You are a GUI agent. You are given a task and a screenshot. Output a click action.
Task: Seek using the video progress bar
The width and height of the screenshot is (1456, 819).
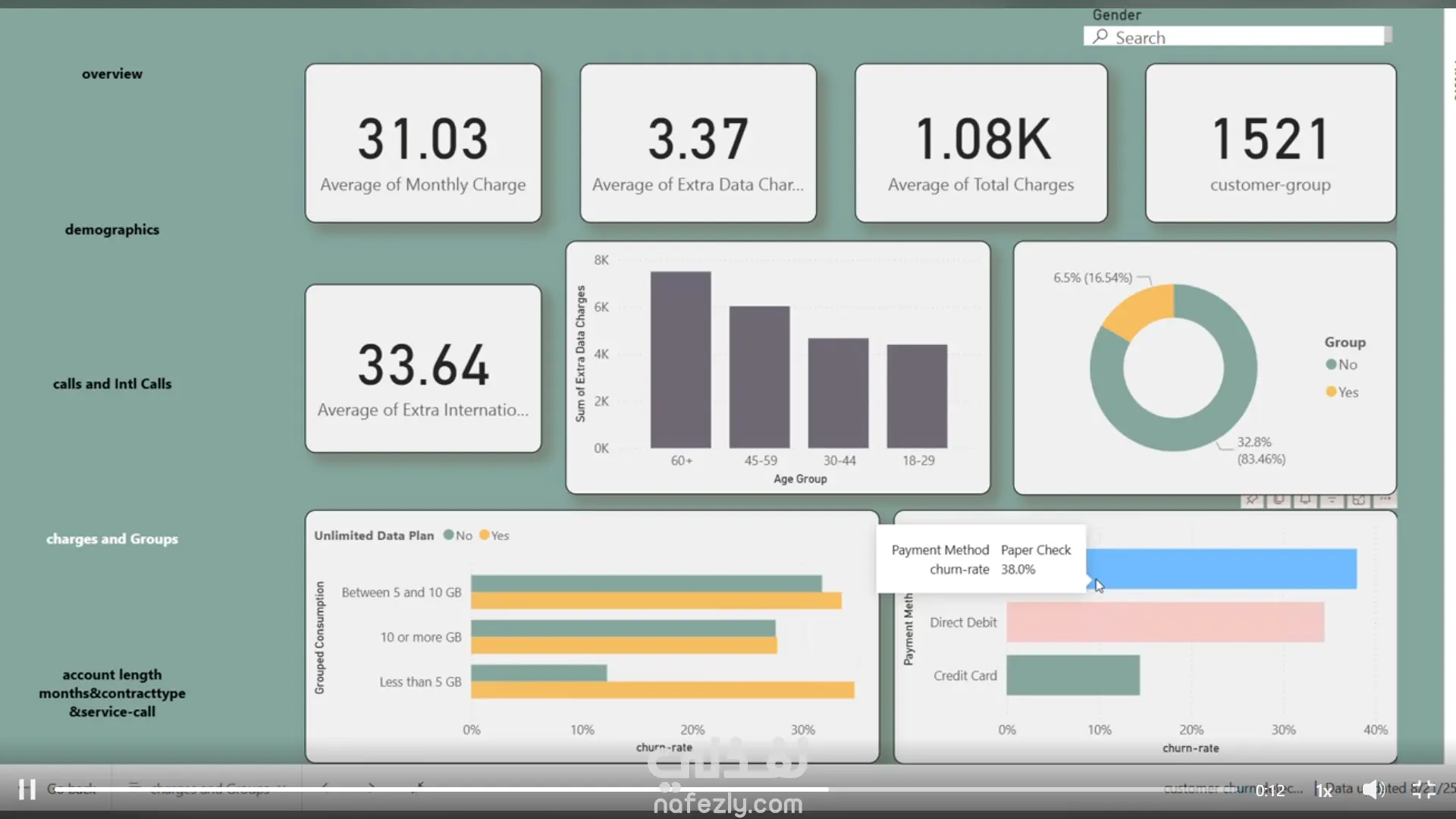click(607, 789)
